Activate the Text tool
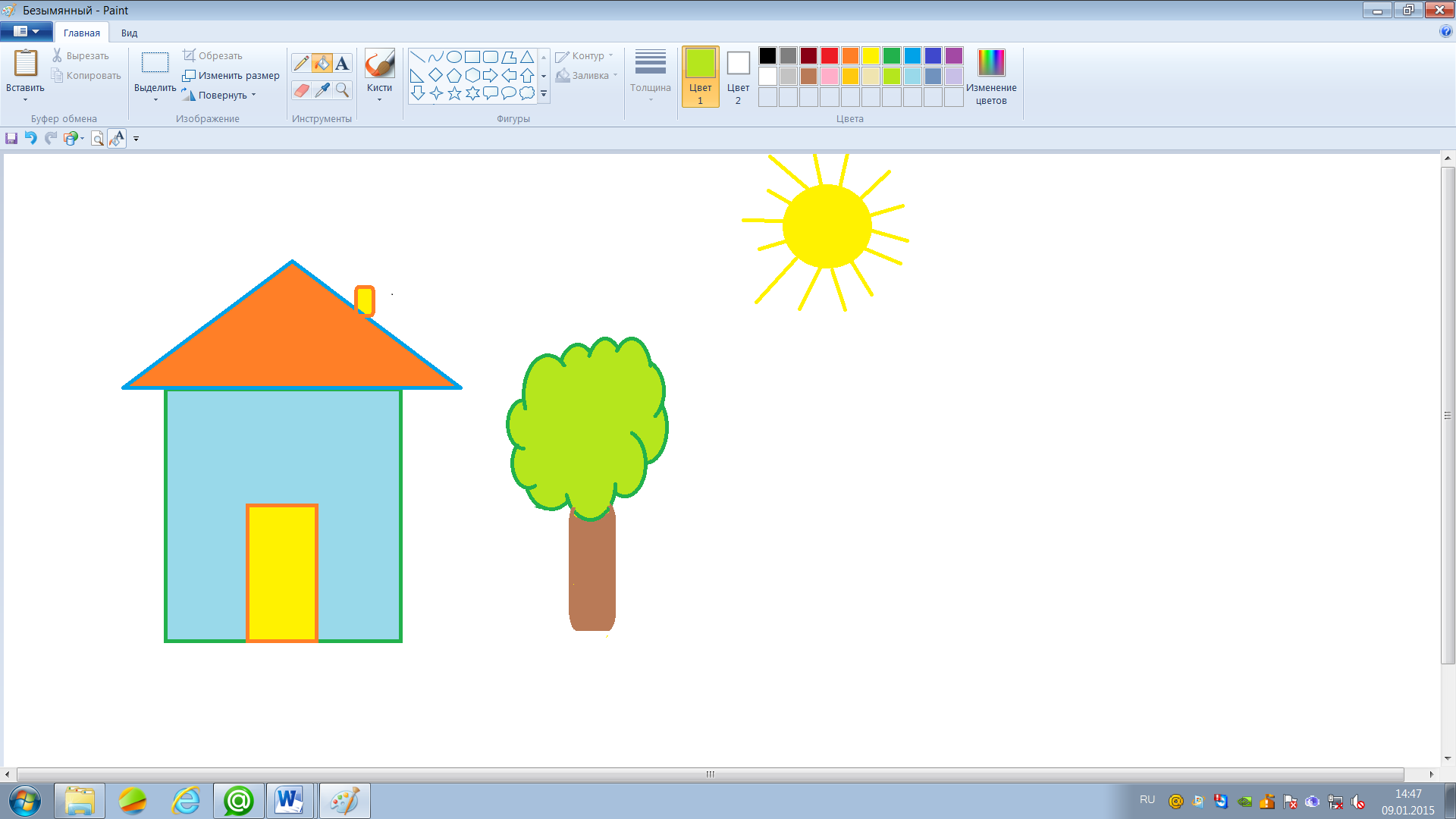This screenshot has width=1456, height=819. point(343,64)
